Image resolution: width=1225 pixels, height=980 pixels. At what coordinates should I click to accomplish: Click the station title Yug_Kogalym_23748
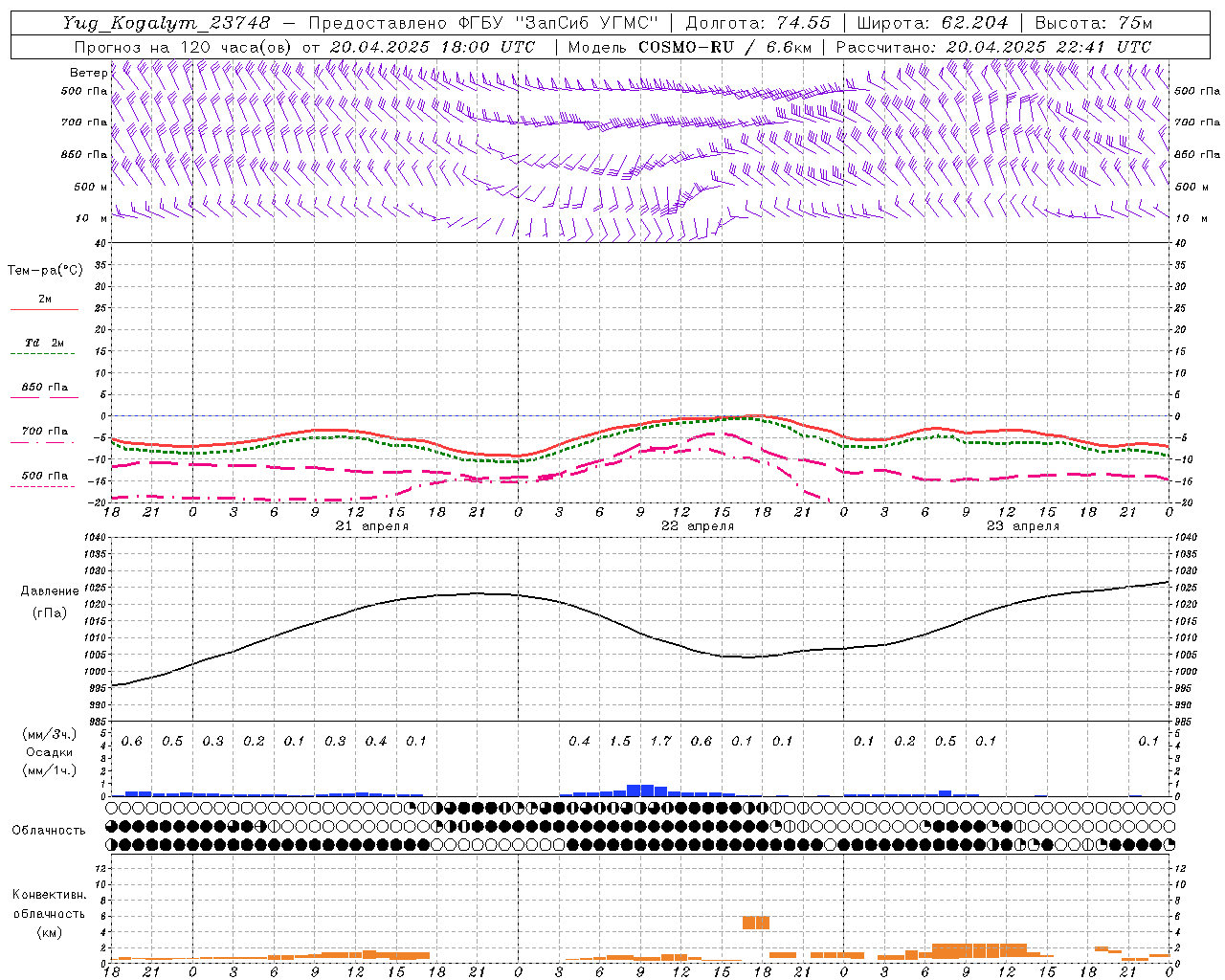pyautogui.click(x=167, y=23)
